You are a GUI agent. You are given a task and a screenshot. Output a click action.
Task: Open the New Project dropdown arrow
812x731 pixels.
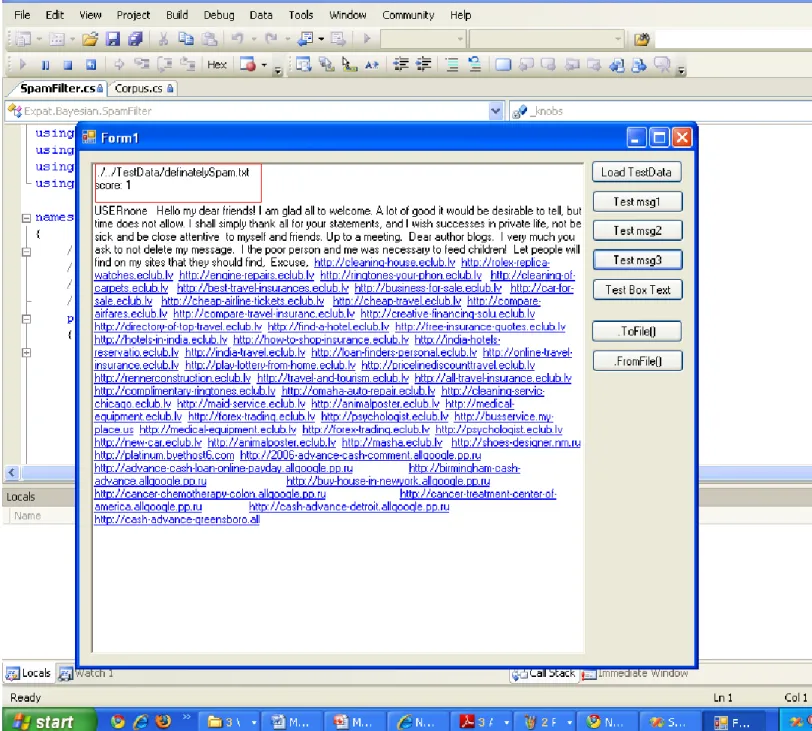coord(38,39)
